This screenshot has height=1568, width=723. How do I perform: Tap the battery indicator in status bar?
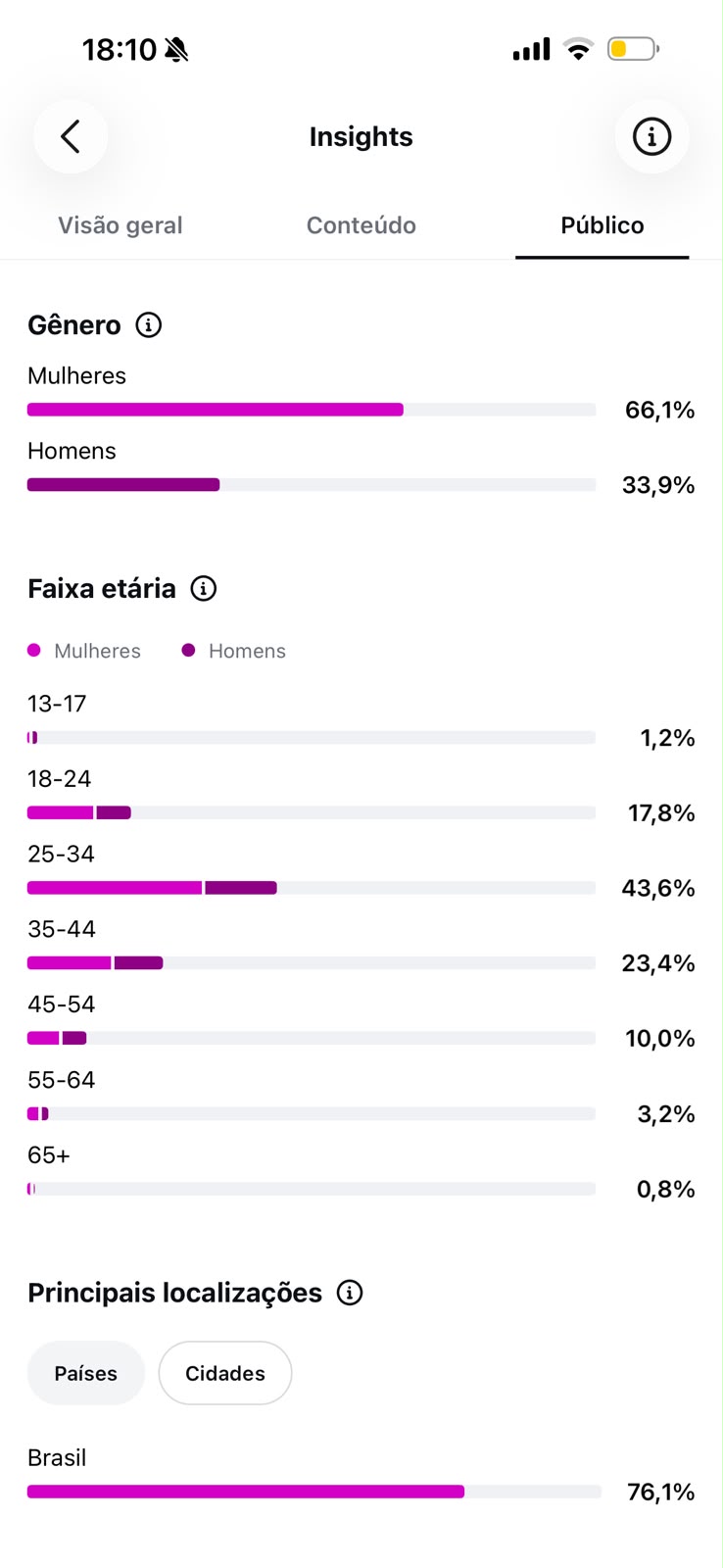click(x=633, y=49)
